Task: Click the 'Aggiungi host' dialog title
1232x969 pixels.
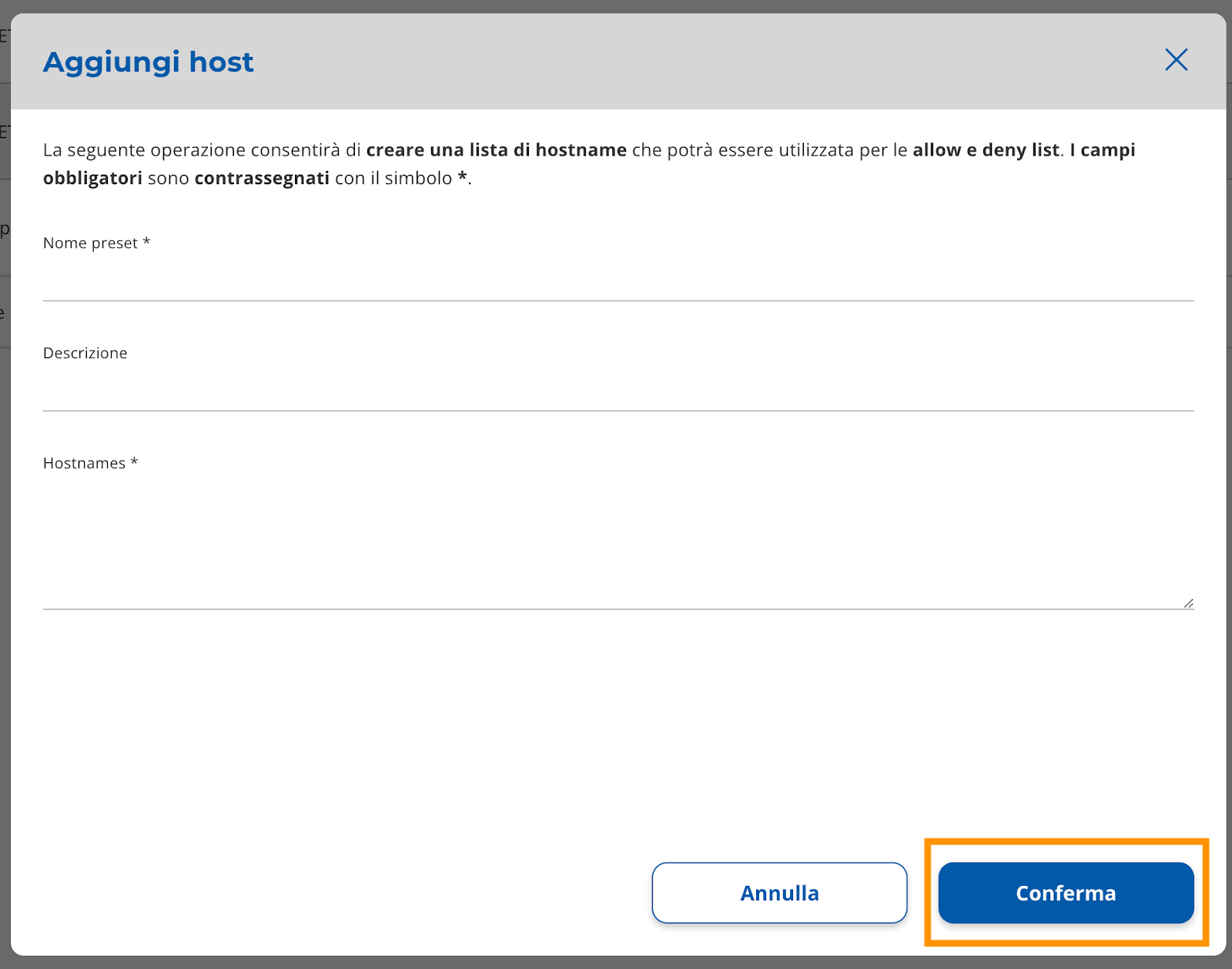Action: coord(148,62)
